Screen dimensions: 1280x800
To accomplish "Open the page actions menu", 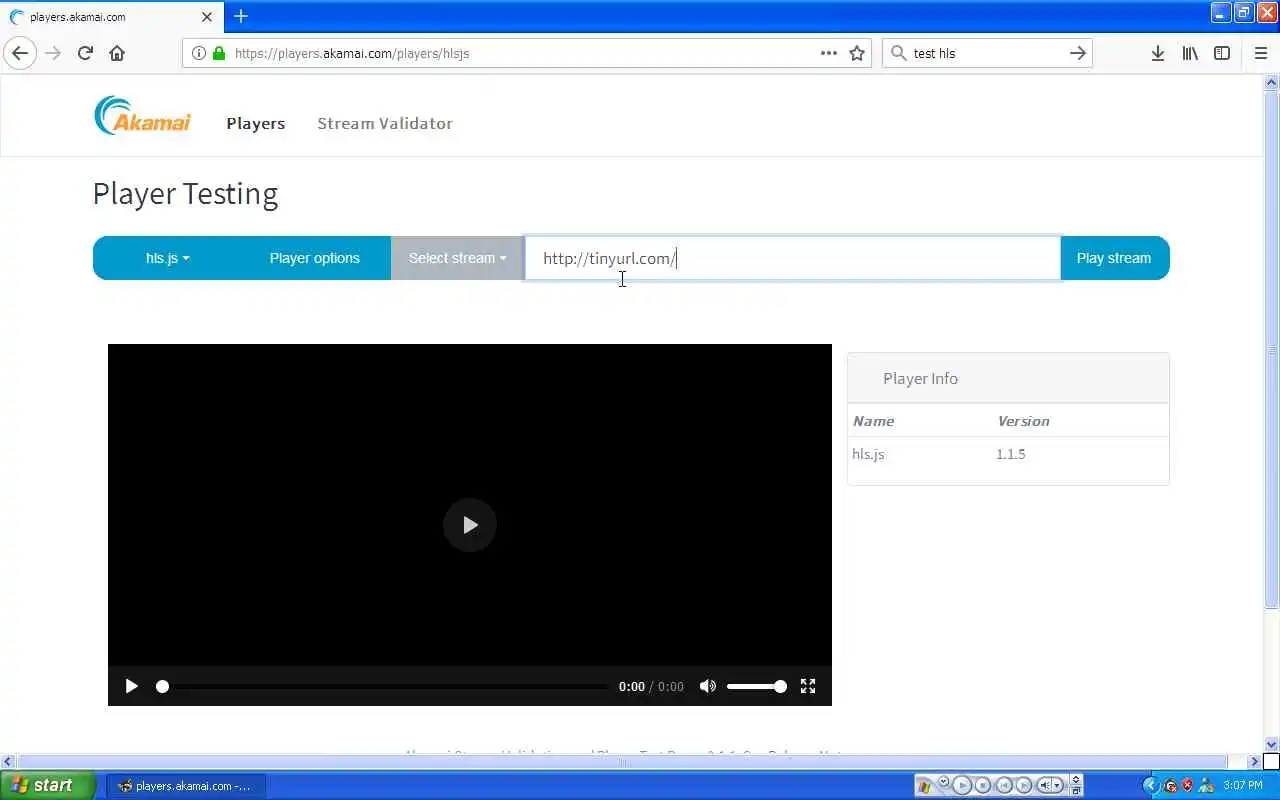I will coord(829,53).
